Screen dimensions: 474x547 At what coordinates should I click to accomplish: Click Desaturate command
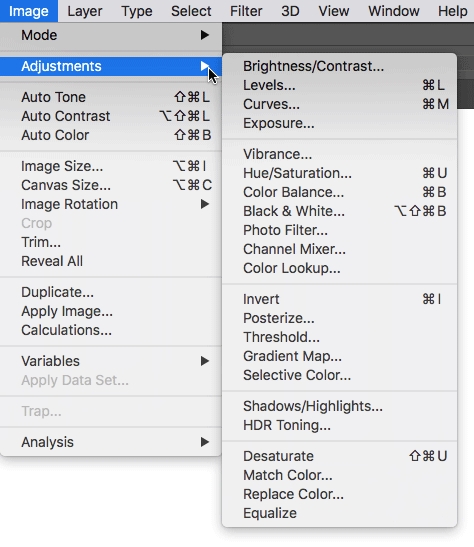pyautogui.click(x=339, y=456)
